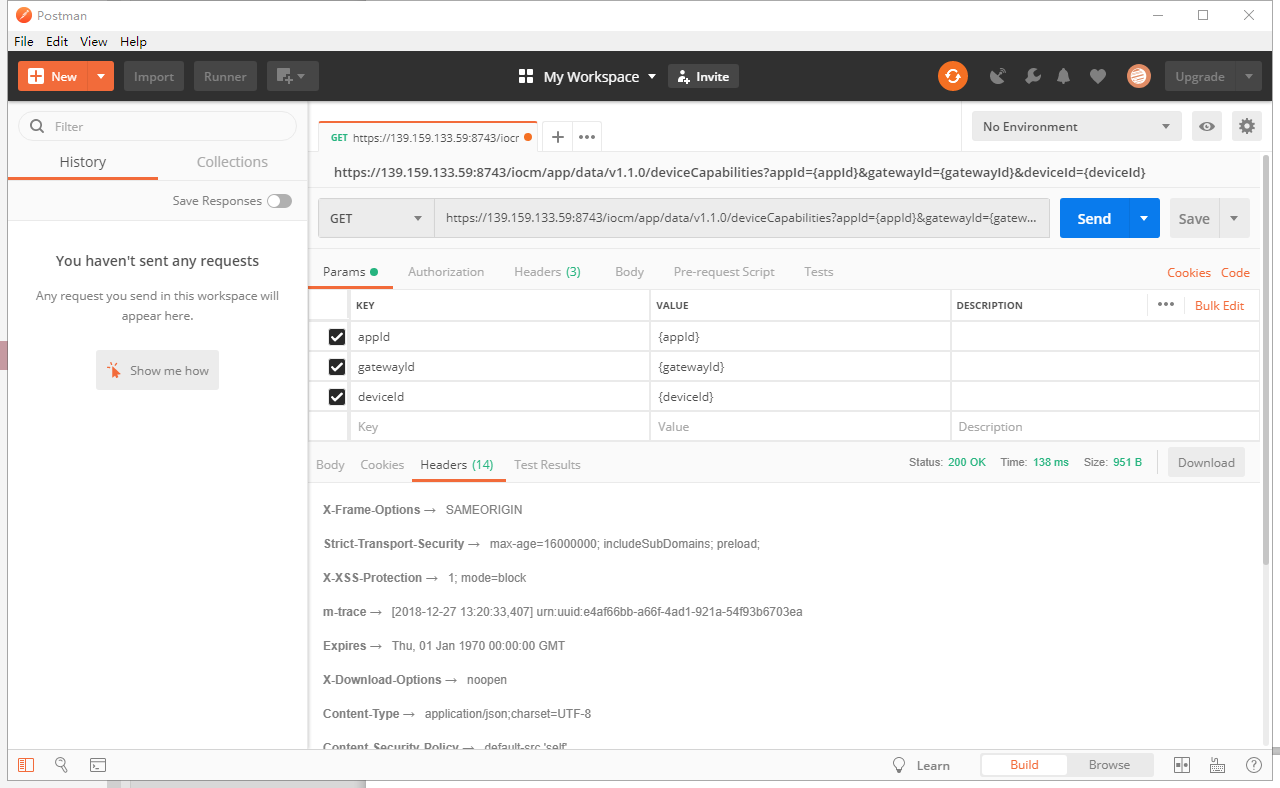The height and width of the screenshot is (788, 1280).
Task: Open the Bulk Edit link
Action: [1220, 305]
